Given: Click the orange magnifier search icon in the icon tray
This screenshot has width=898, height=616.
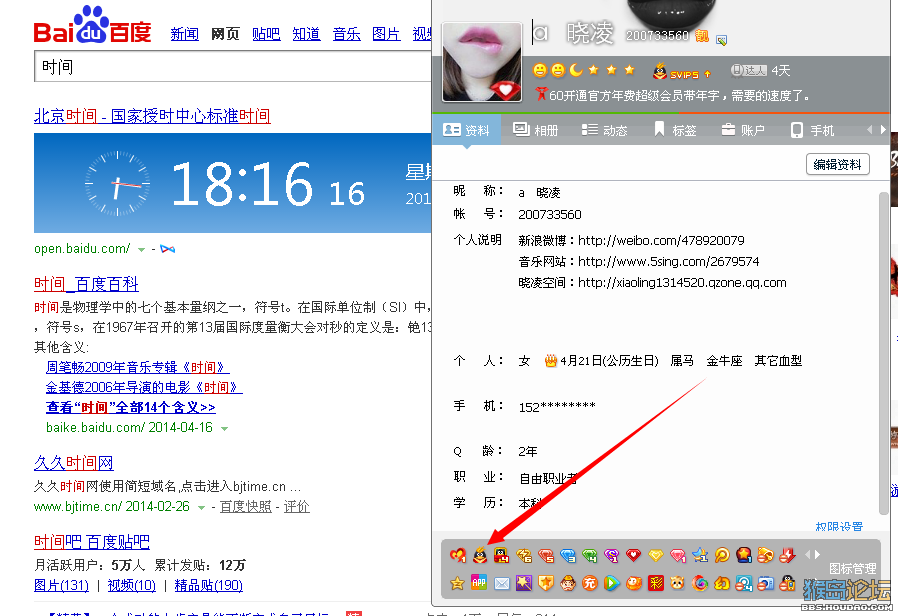Looking at the screenshot, I should (x=722, y=555).
